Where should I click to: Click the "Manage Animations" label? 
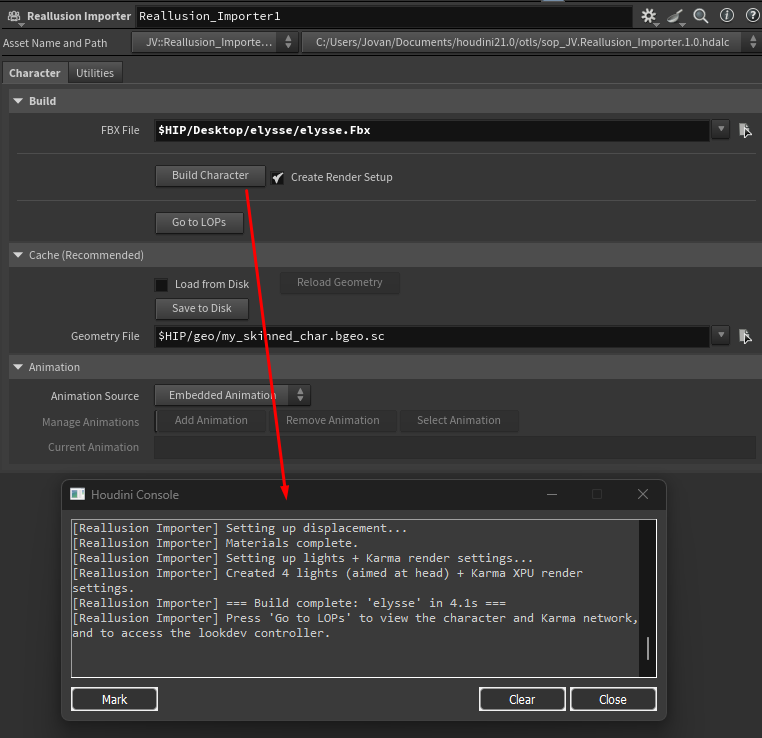90,422
